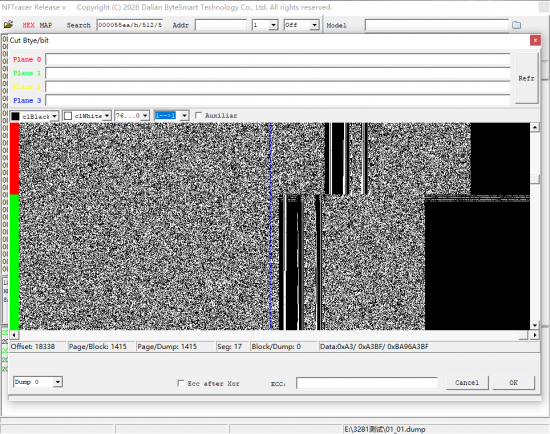Open the clBlack color dropdown
This screenshot has width=550, height=434.
54,116
